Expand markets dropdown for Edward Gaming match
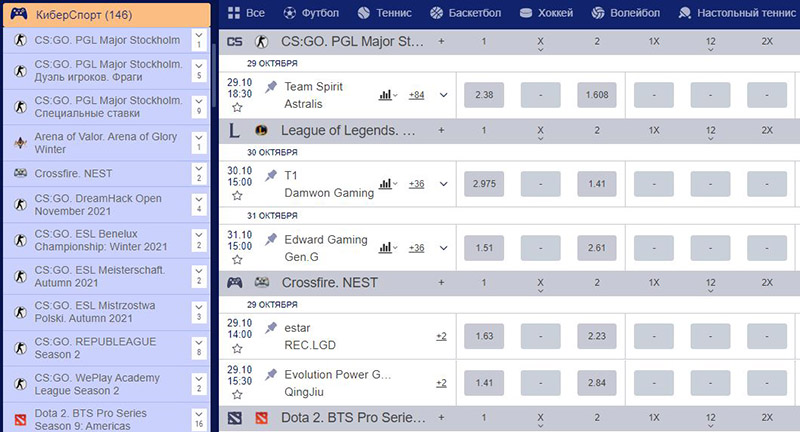The width and height of the screenshot is (800, 432). (444, 248)
